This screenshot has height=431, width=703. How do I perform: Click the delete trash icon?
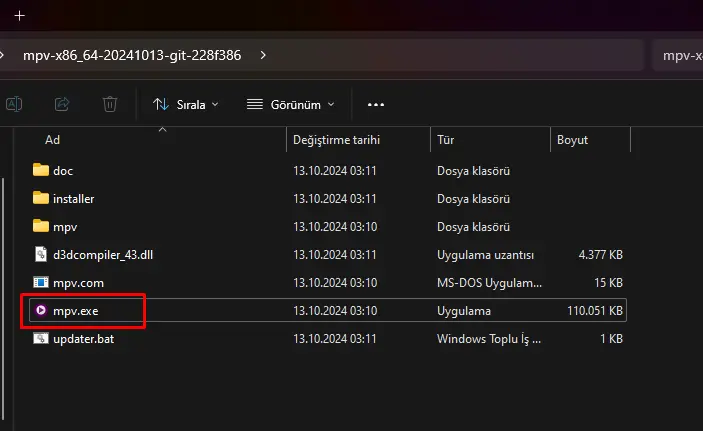(x=110, y=104)
